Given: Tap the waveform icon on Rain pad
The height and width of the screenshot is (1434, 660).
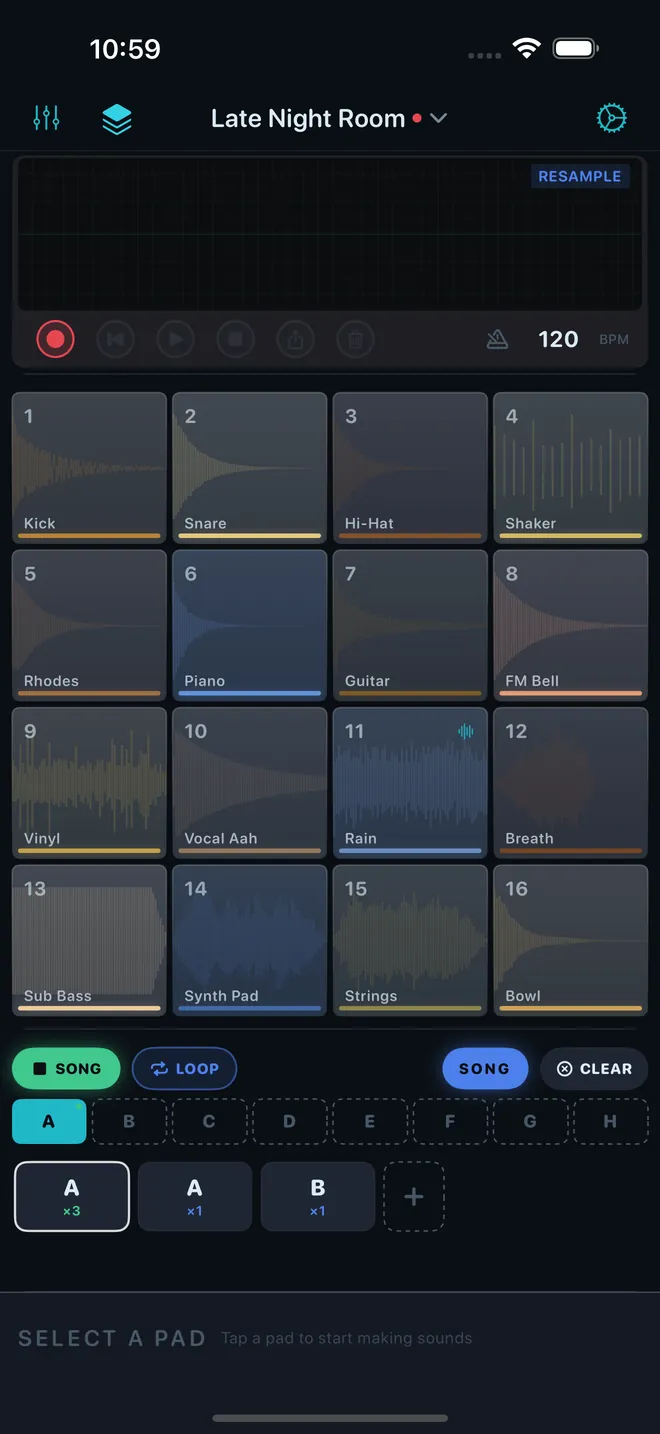Looking at the screenshot, I should 466,731.
